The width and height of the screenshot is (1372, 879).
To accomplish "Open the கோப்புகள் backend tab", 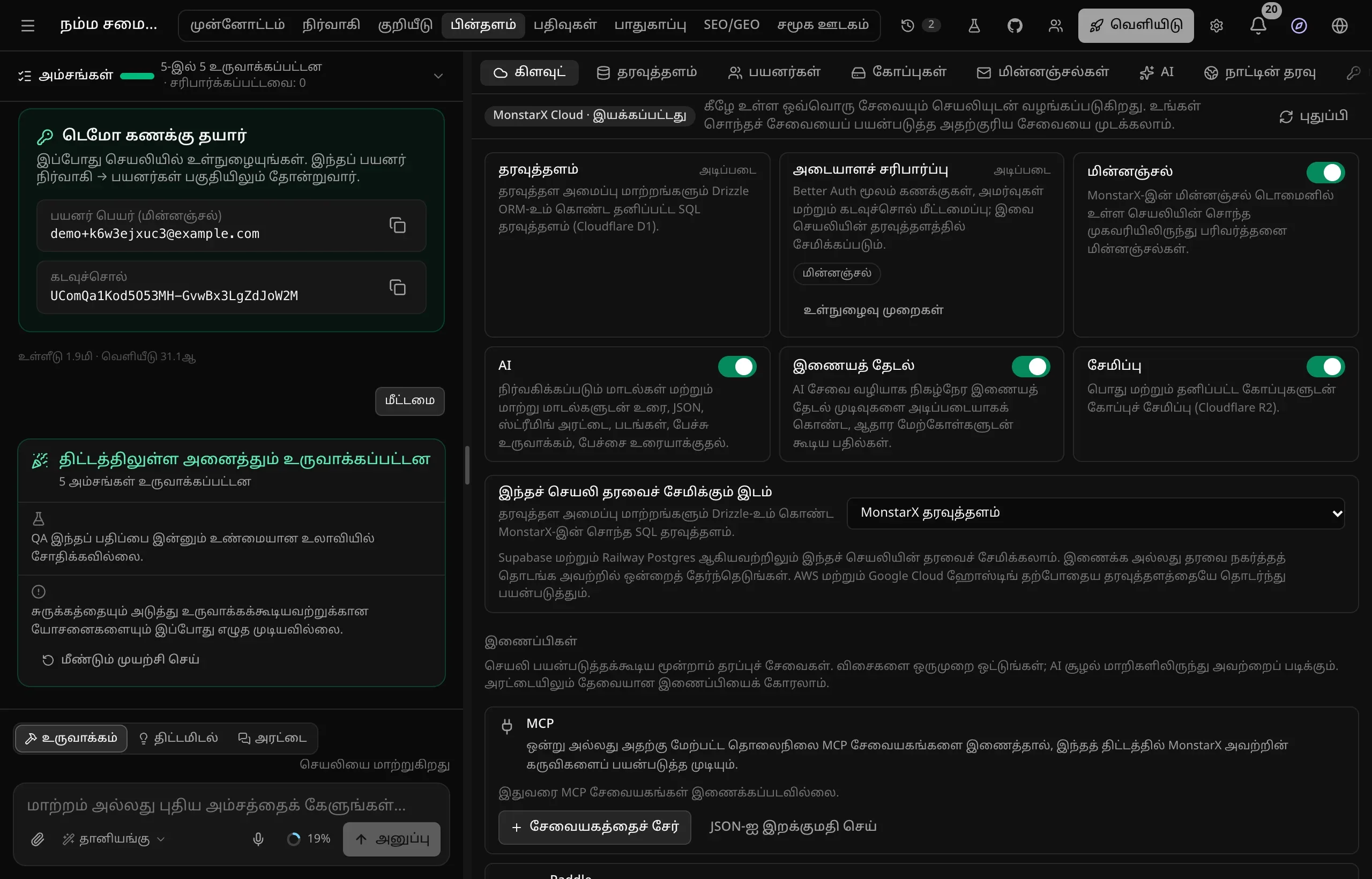I will 899,72.
